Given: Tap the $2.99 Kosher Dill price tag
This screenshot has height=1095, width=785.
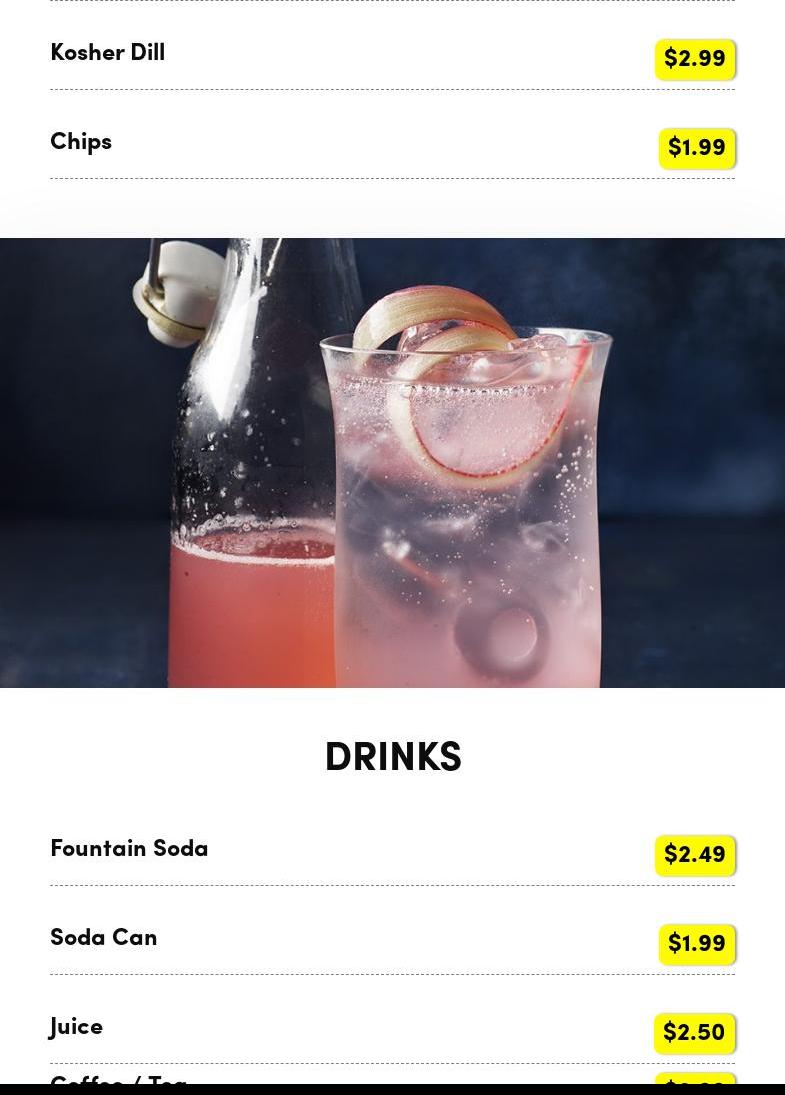Looking at the screenshot, I should (x=695, y=59).
